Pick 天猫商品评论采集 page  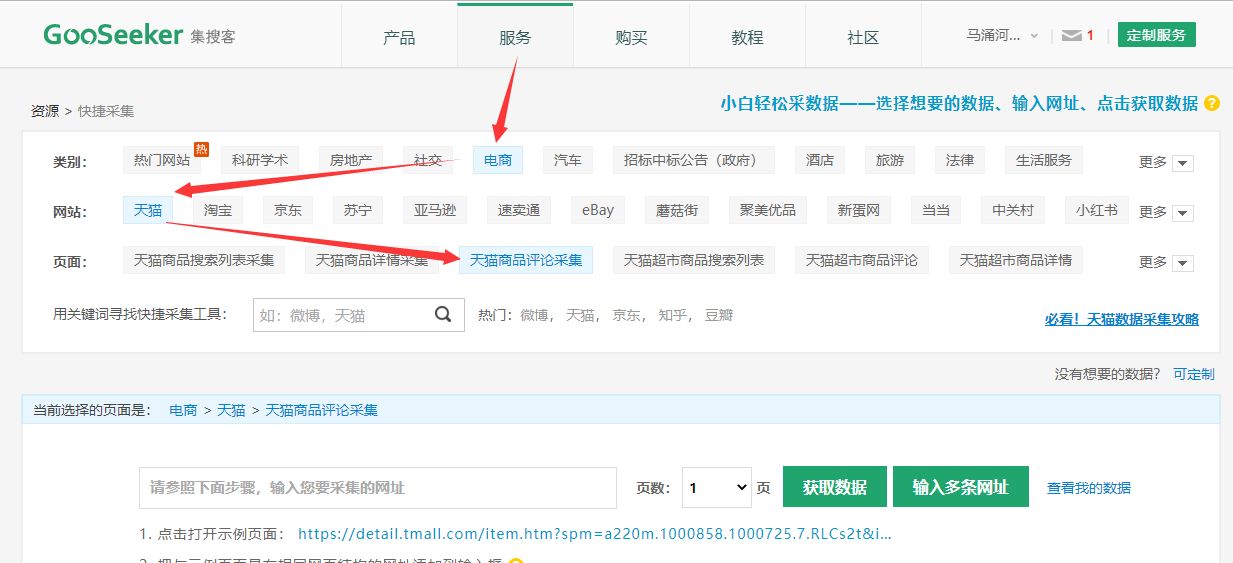point(526,260)
